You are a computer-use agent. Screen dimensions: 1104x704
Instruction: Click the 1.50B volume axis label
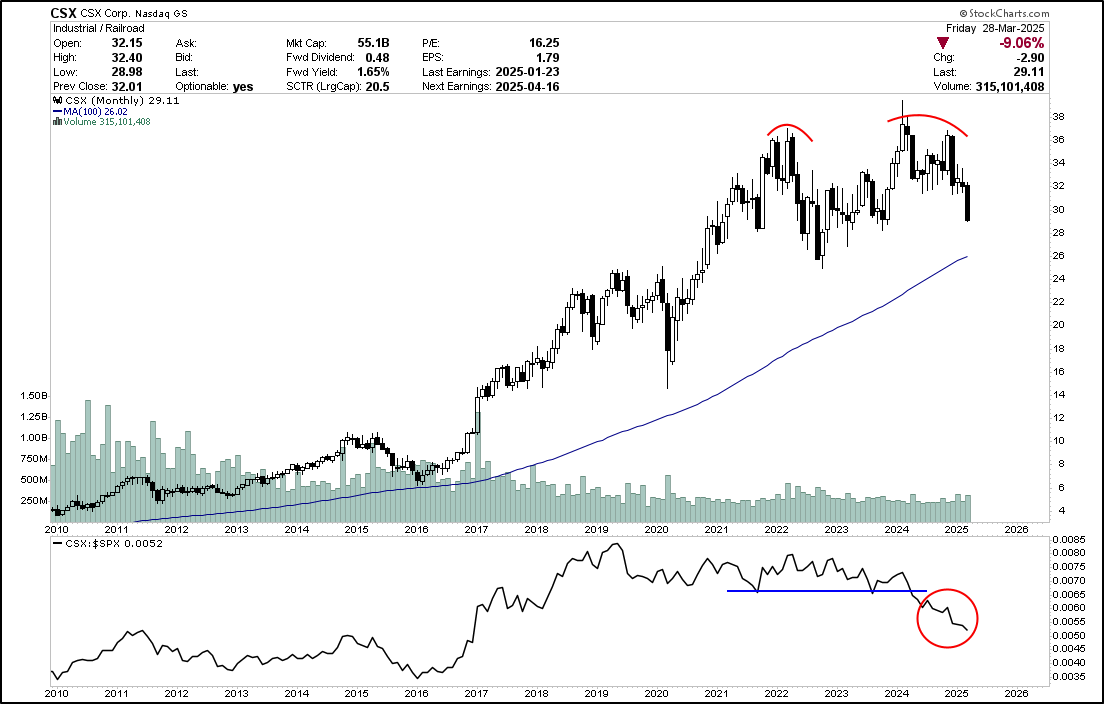[34, 396]
